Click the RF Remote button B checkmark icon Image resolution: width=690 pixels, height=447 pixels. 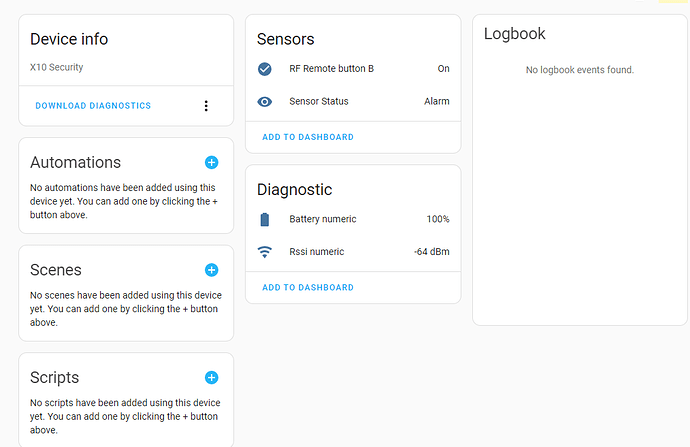[x=265, y=69]
